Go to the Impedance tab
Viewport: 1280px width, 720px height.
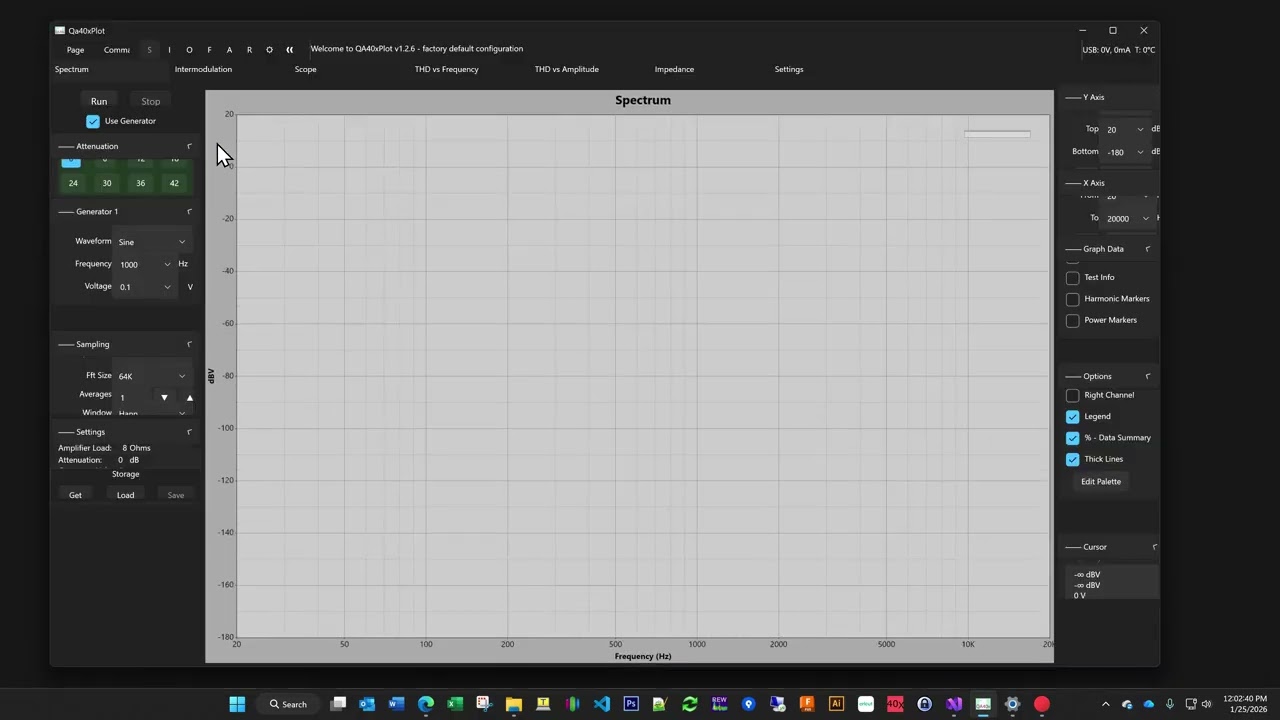674,69
